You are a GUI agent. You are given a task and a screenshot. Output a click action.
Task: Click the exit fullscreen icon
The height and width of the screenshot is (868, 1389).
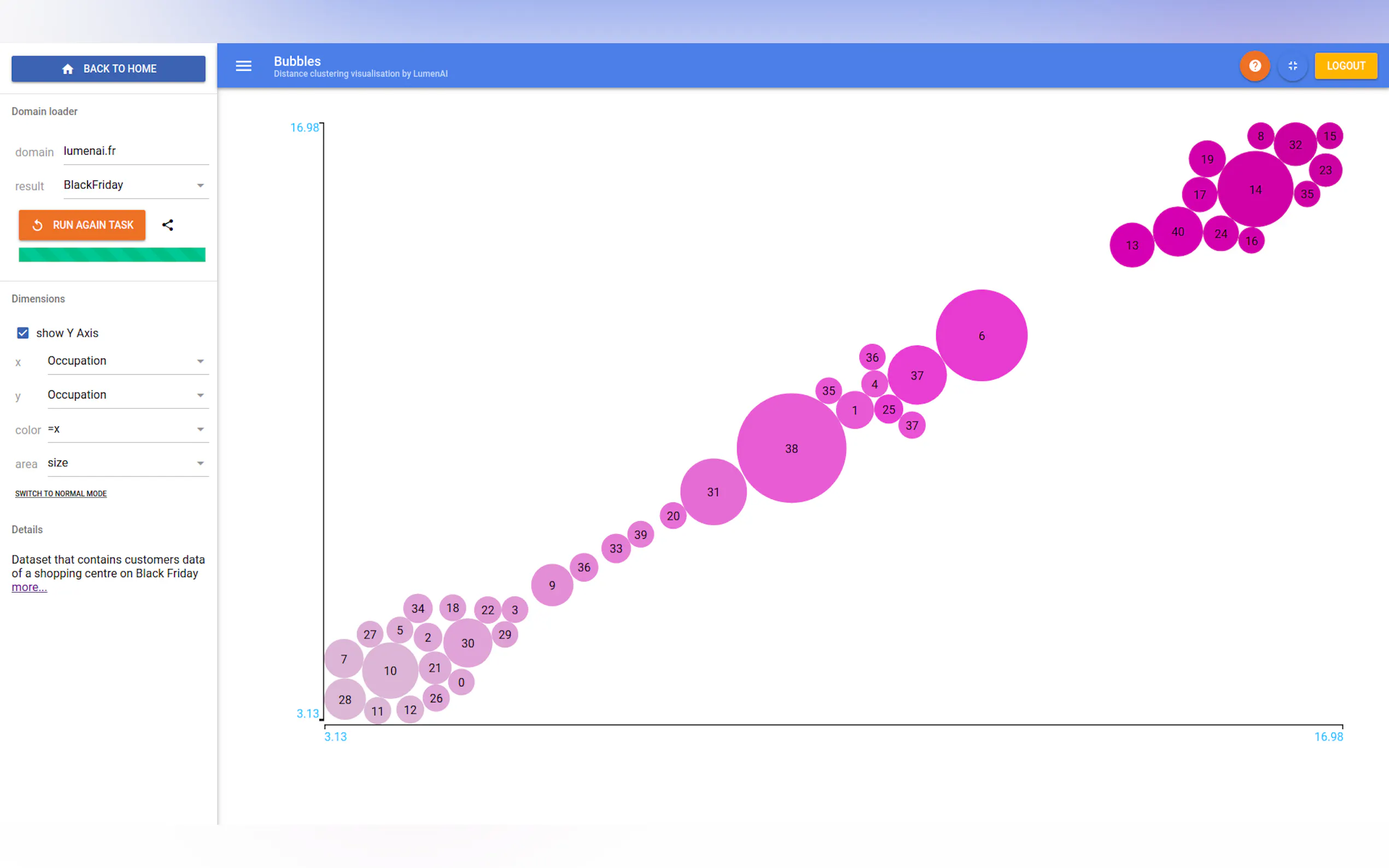[x=1293, y=66]
